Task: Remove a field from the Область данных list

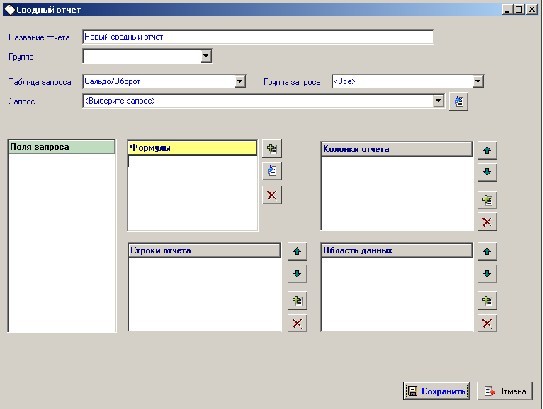Action: pyautogui.click(x=487, y=323)
